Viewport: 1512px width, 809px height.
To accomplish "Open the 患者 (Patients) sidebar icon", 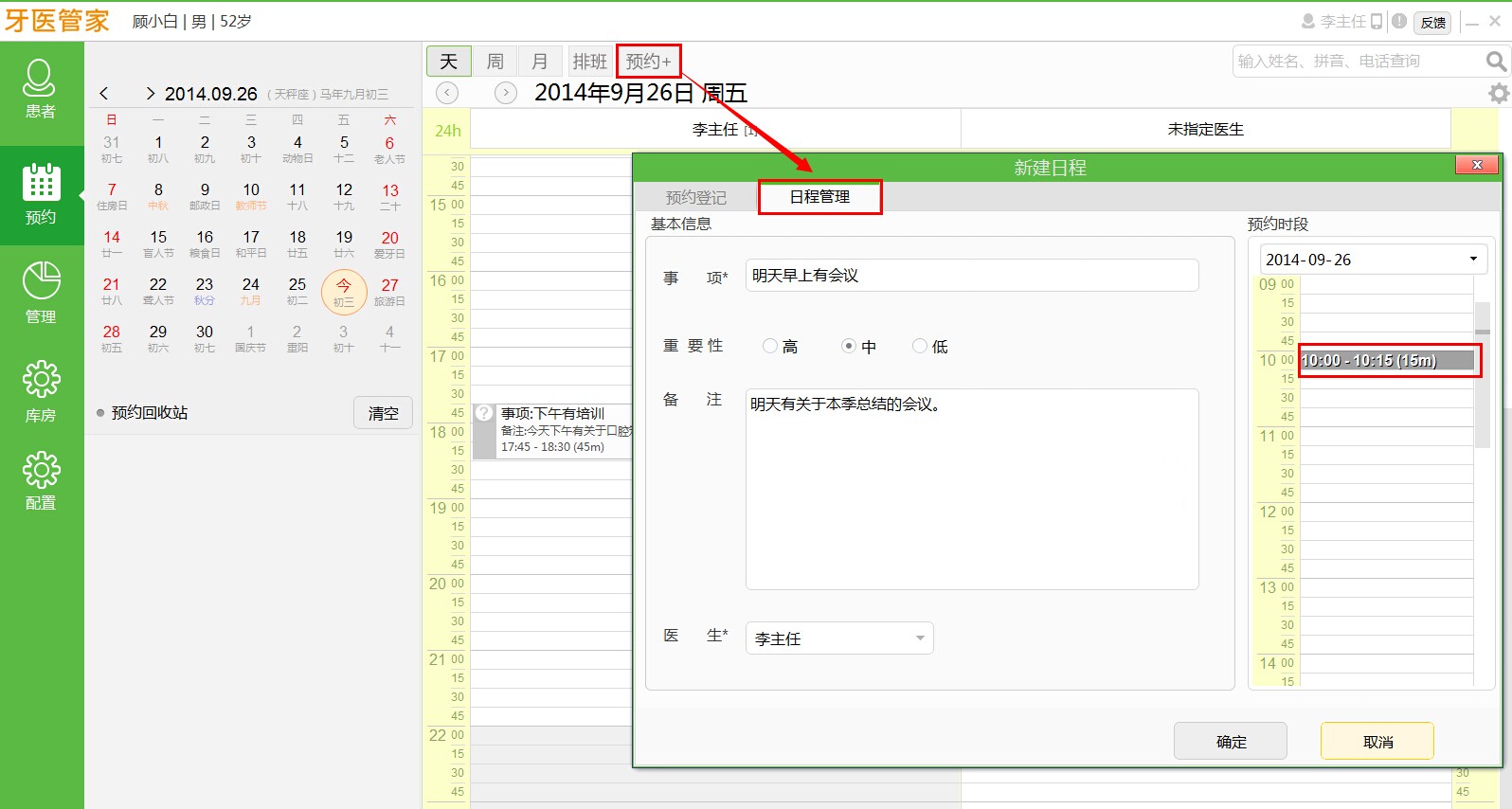I will (x=40, y=90).
